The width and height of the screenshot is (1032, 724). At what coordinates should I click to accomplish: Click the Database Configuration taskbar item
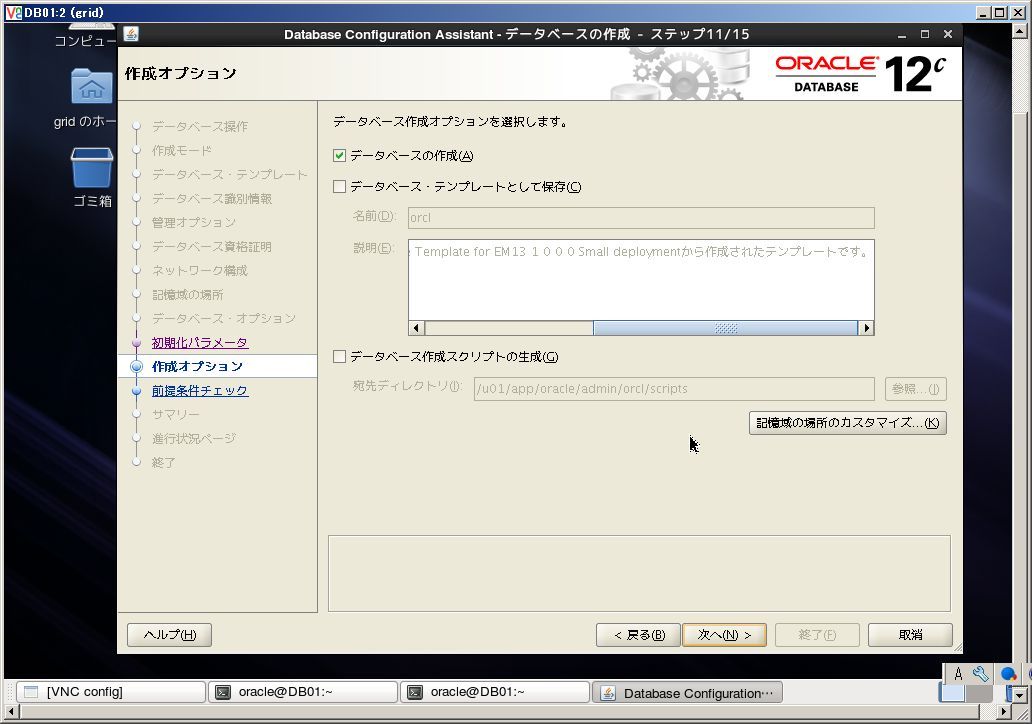click(x=687, y=692)
